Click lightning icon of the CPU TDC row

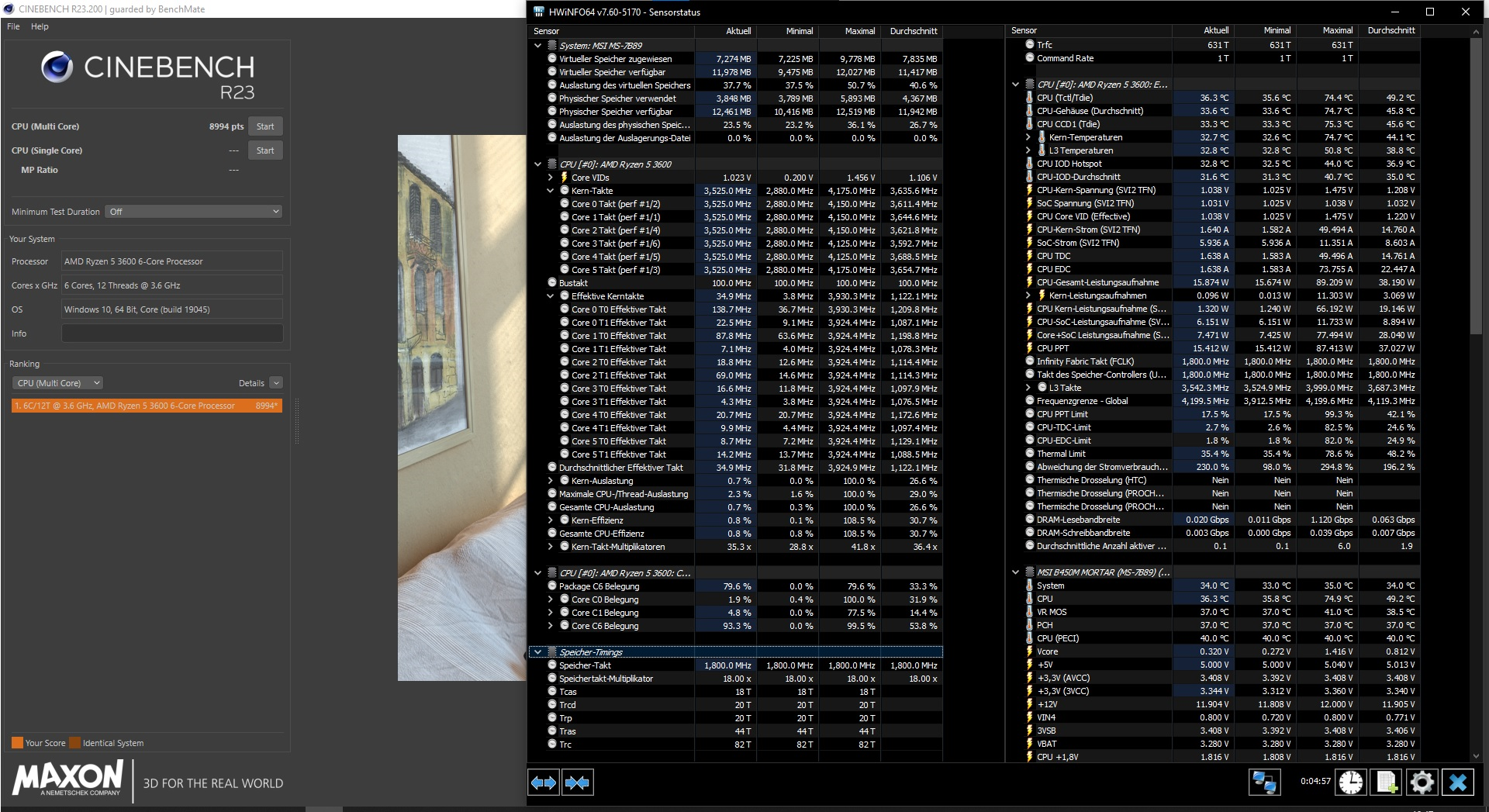pyautogui.click(x=1029, y=256)
